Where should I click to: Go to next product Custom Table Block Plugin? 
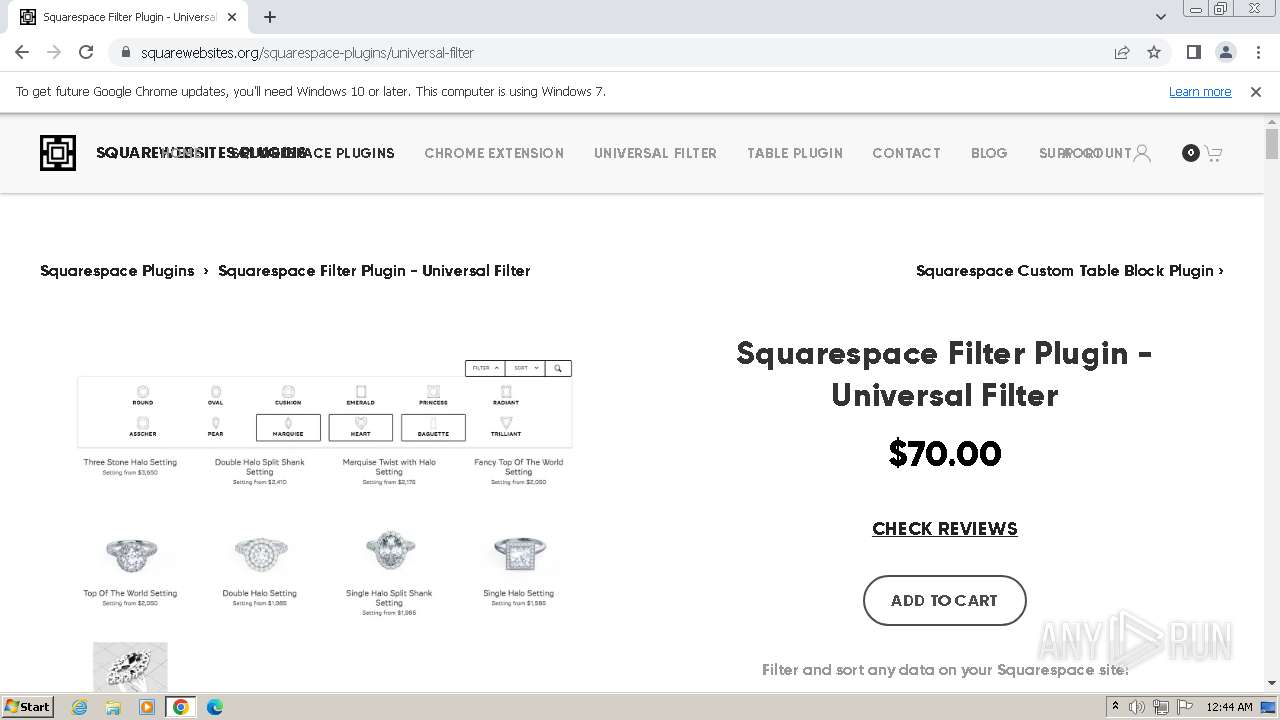pyautogui.click(x=1069, y=271)
